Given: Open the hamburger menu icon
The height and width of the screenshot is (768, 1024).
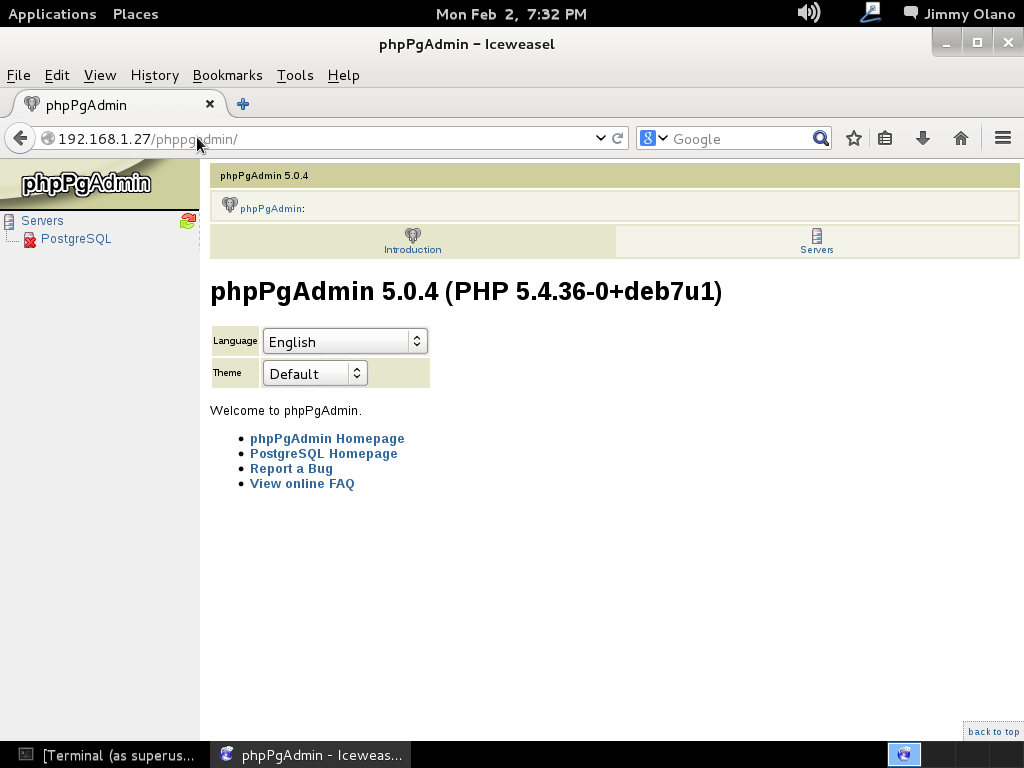Looking at the screenshot, I should click(x=1003, y=139).
